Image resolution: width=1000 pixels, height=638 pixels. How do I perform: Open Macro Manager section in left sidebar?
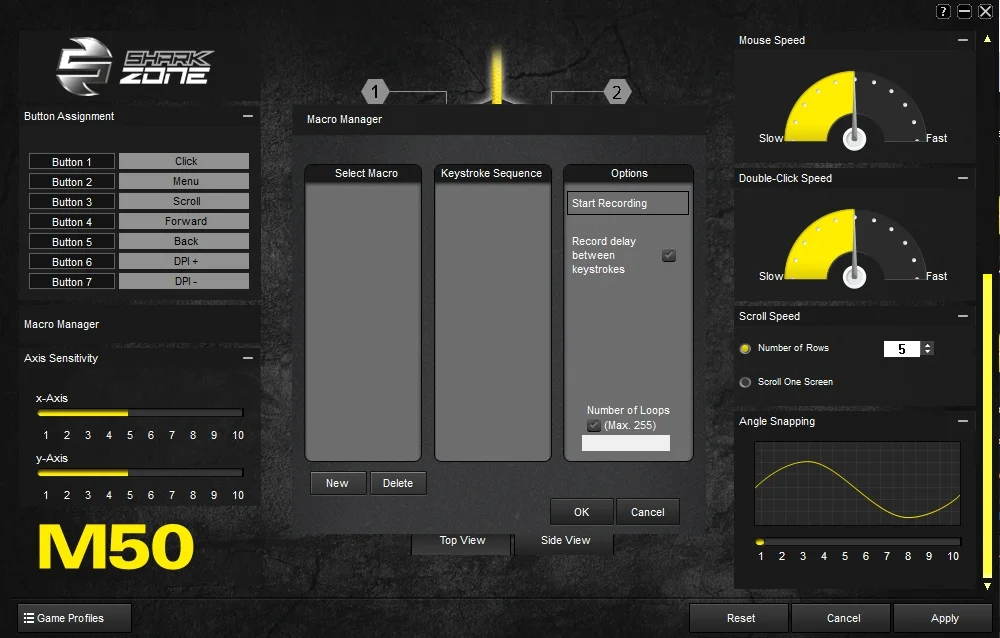[61, 324]
